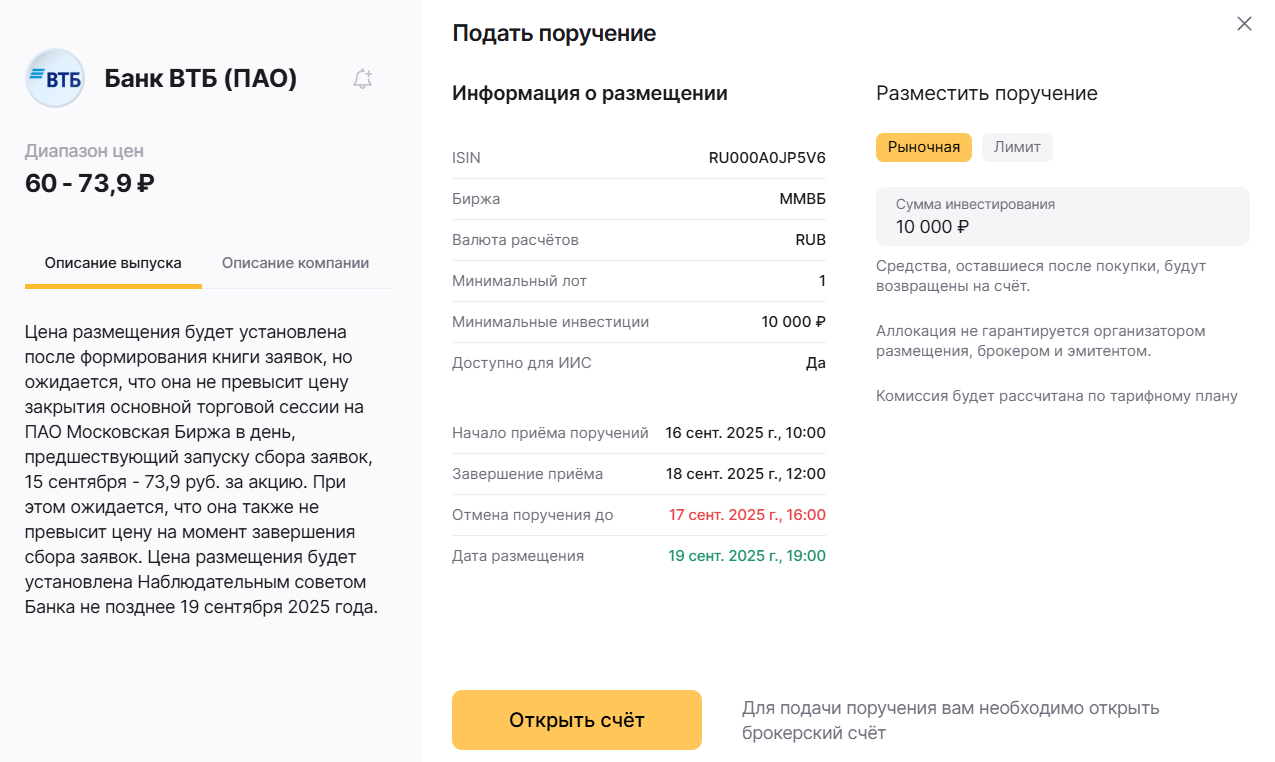Switch to the Описание компании tab
Viewport: 1275px width, 762px height.
click(x=295, y=263)
